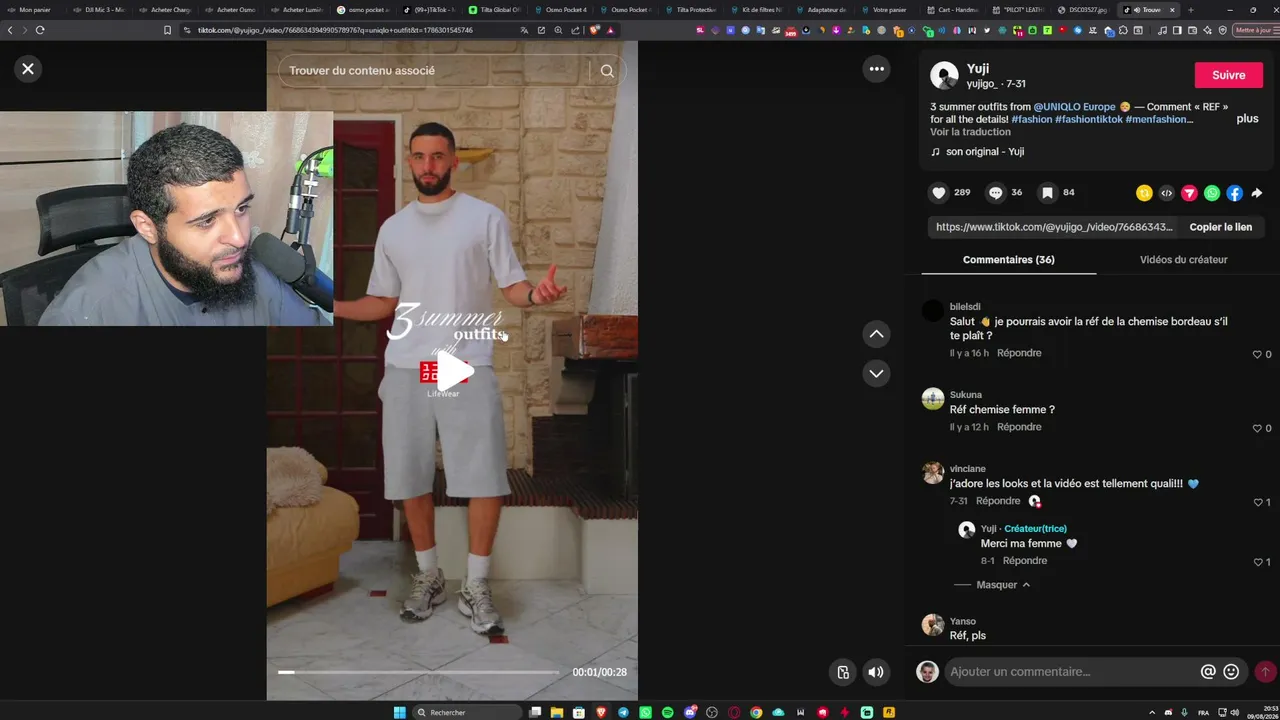Open comments via speech bubble icon
Image resolution: width=1280 pixels, height=720 pixels.
pos(996,193)
